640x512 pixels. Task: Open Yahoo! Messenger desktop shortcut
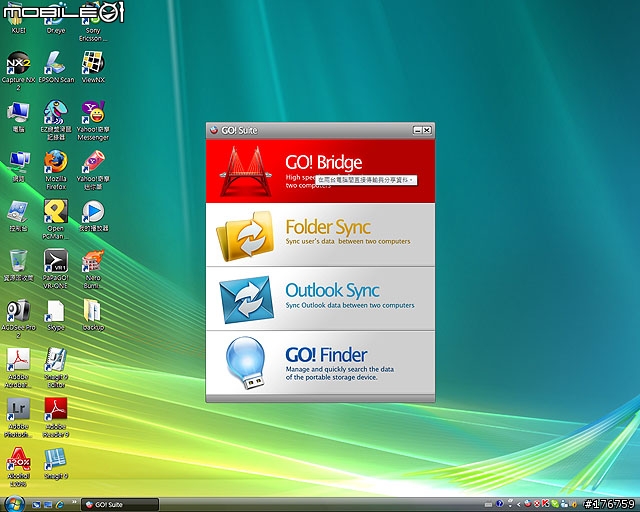click(93, 120)
